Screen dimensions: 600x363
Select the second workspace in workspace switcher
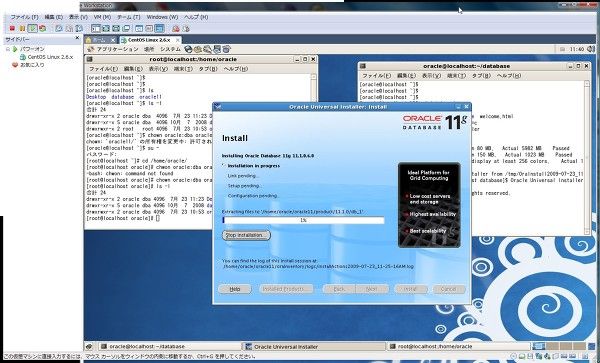tap(552, 347)
